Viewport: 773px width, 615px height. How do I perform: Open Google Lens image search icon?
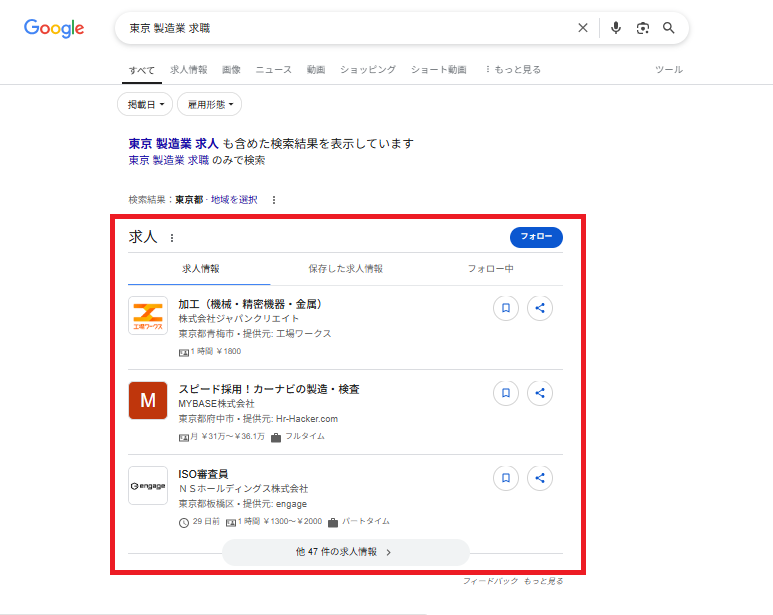642,28
